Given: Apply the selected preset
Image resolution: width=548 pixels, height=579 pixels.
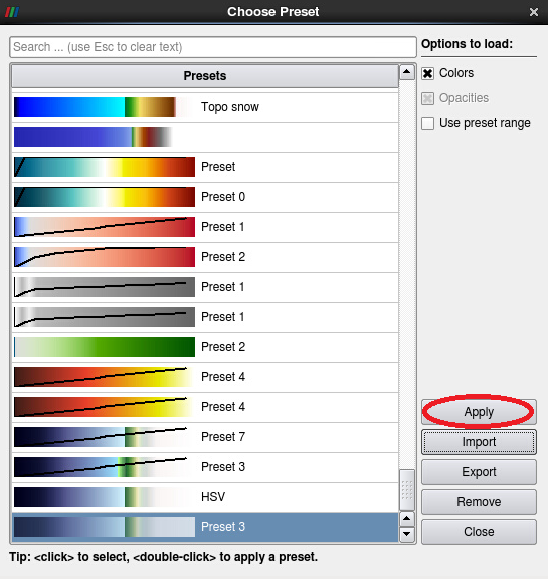Looking at the screenshot, I should point(479,412).
